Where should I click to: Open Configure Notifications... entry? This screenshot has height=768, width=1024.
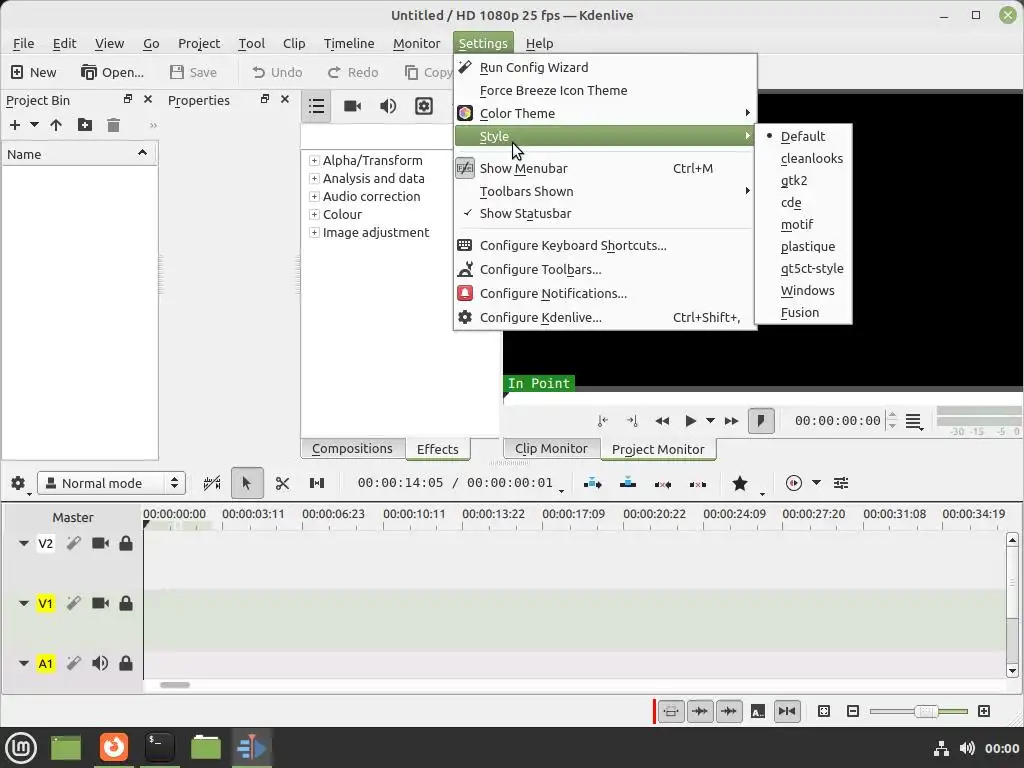pyautogui.click(x=605, y=294)
